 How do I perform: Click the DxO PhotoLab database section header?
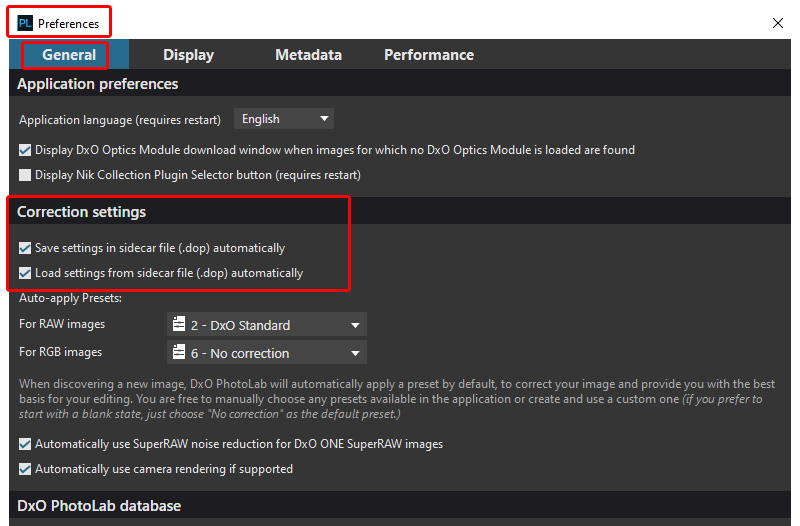point(99,506)
